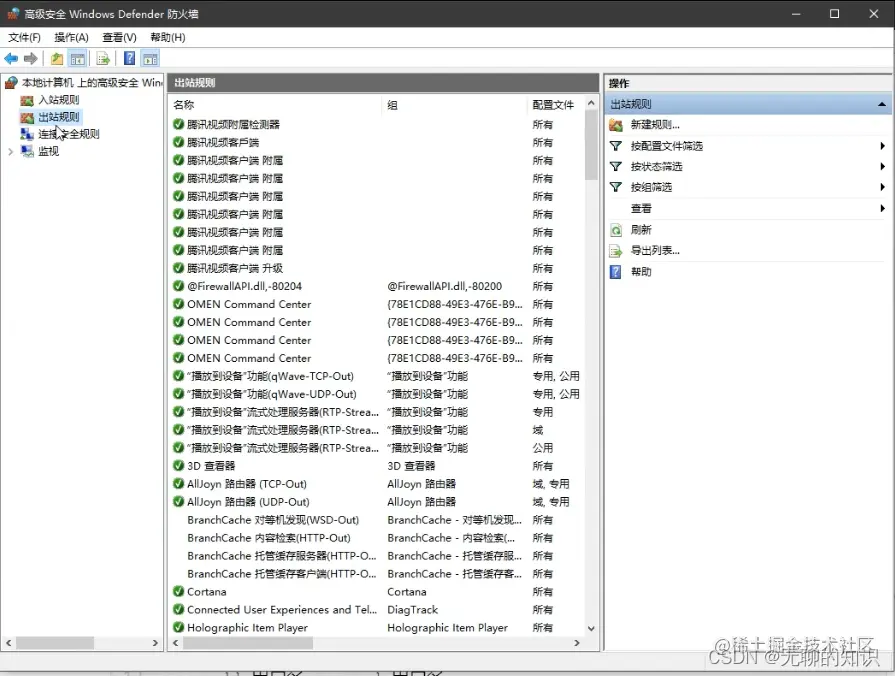Click the rule list horizontal scrollbar thumb
The image size is (895, 676).
248,643
